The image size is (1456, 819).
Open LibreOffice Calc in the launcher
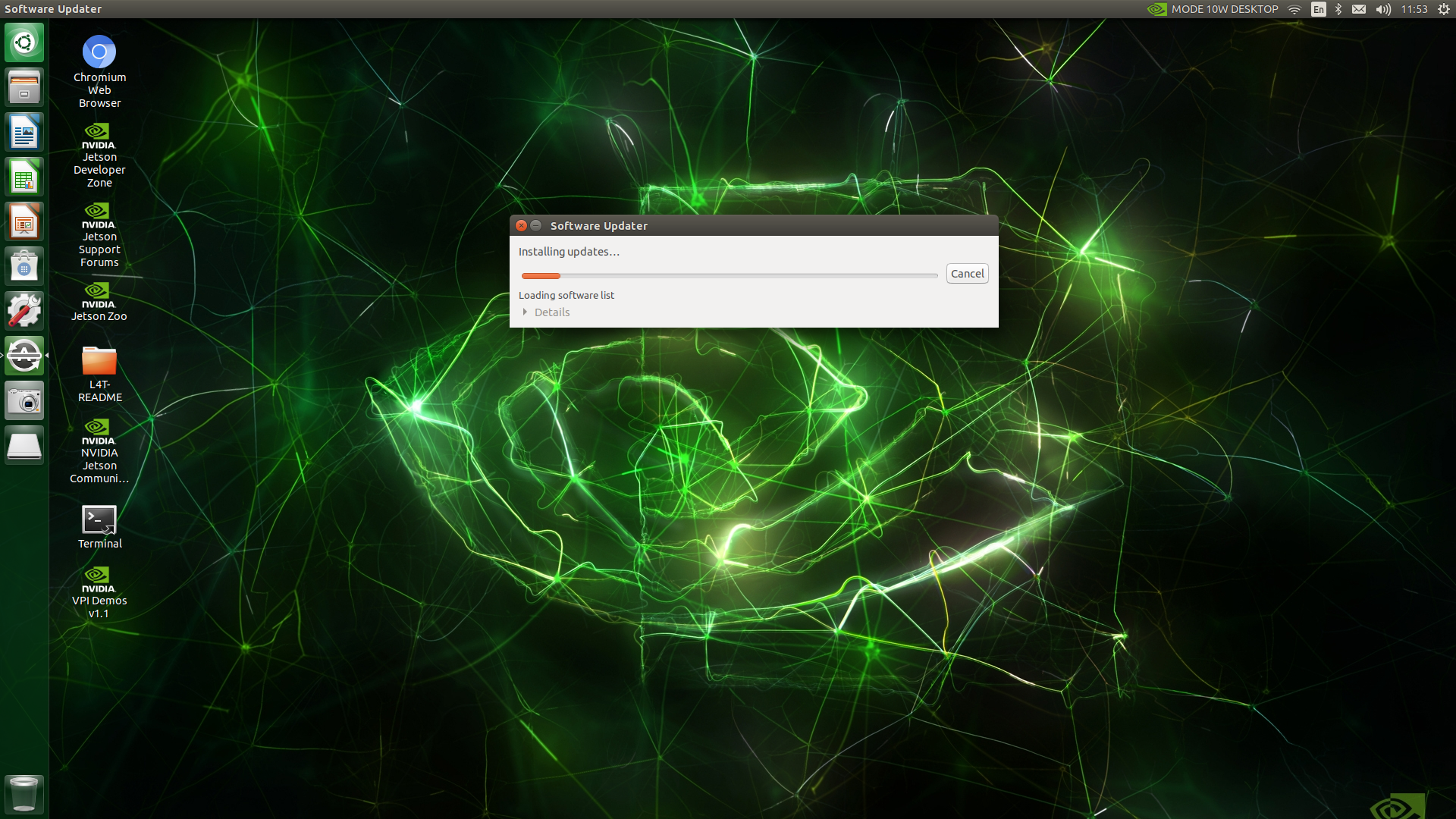click(x=24, y=177)
